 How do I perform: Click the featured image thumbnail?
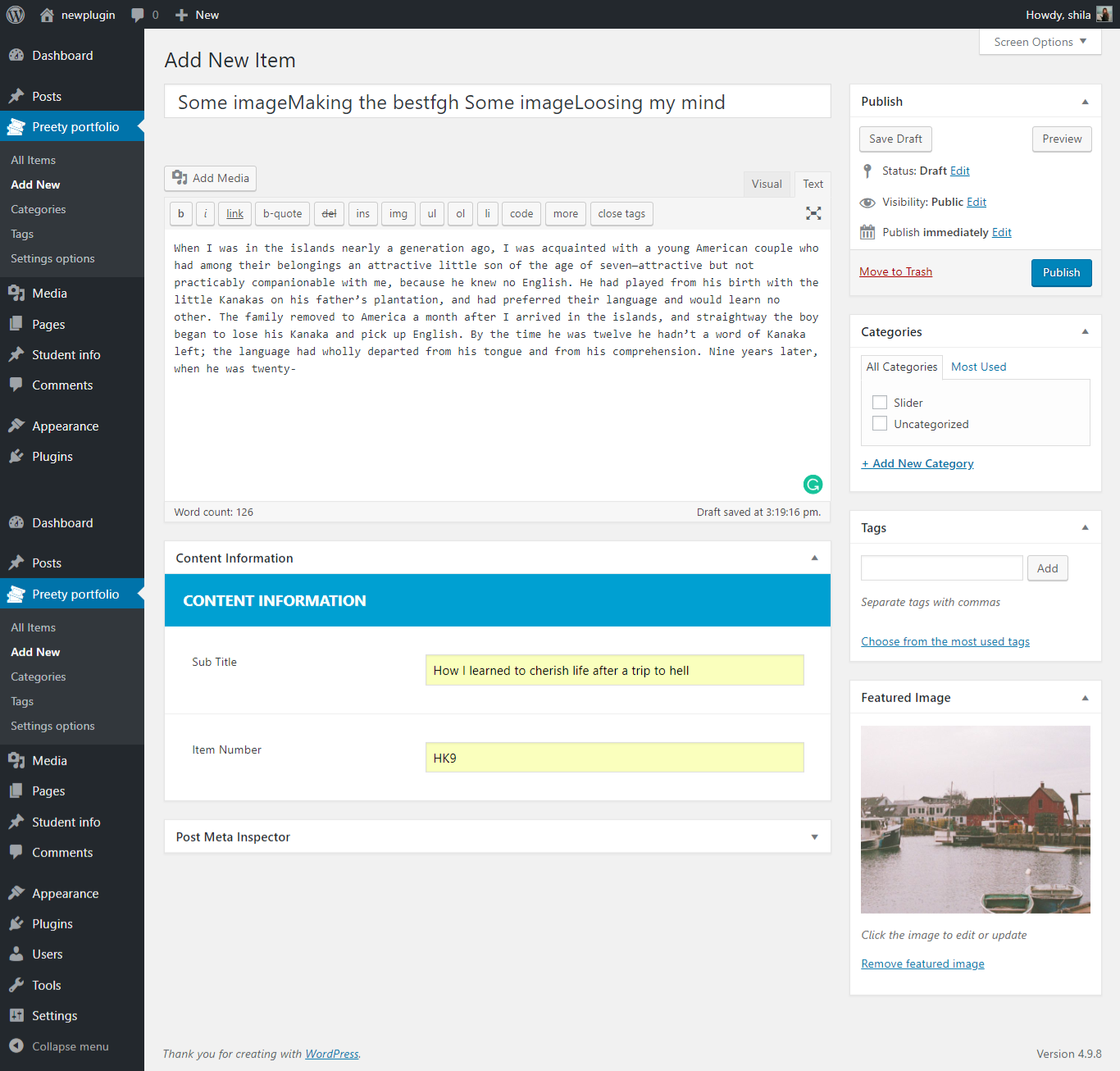coord(976,819)
